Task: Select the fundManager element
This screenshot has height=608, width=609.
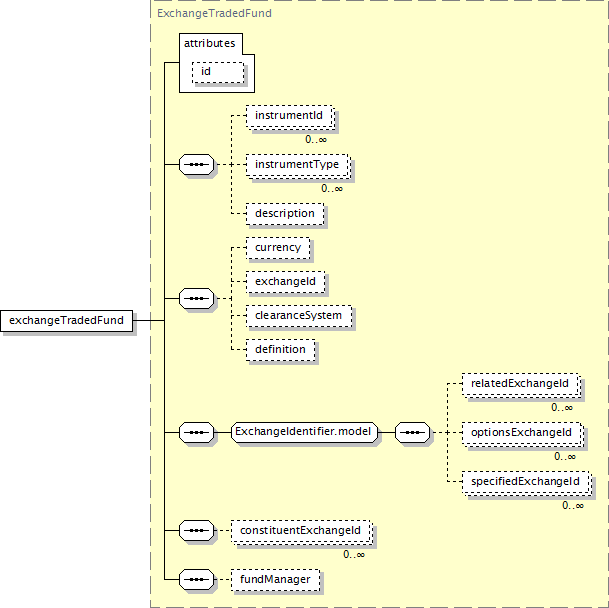Action: pos(275,580)
